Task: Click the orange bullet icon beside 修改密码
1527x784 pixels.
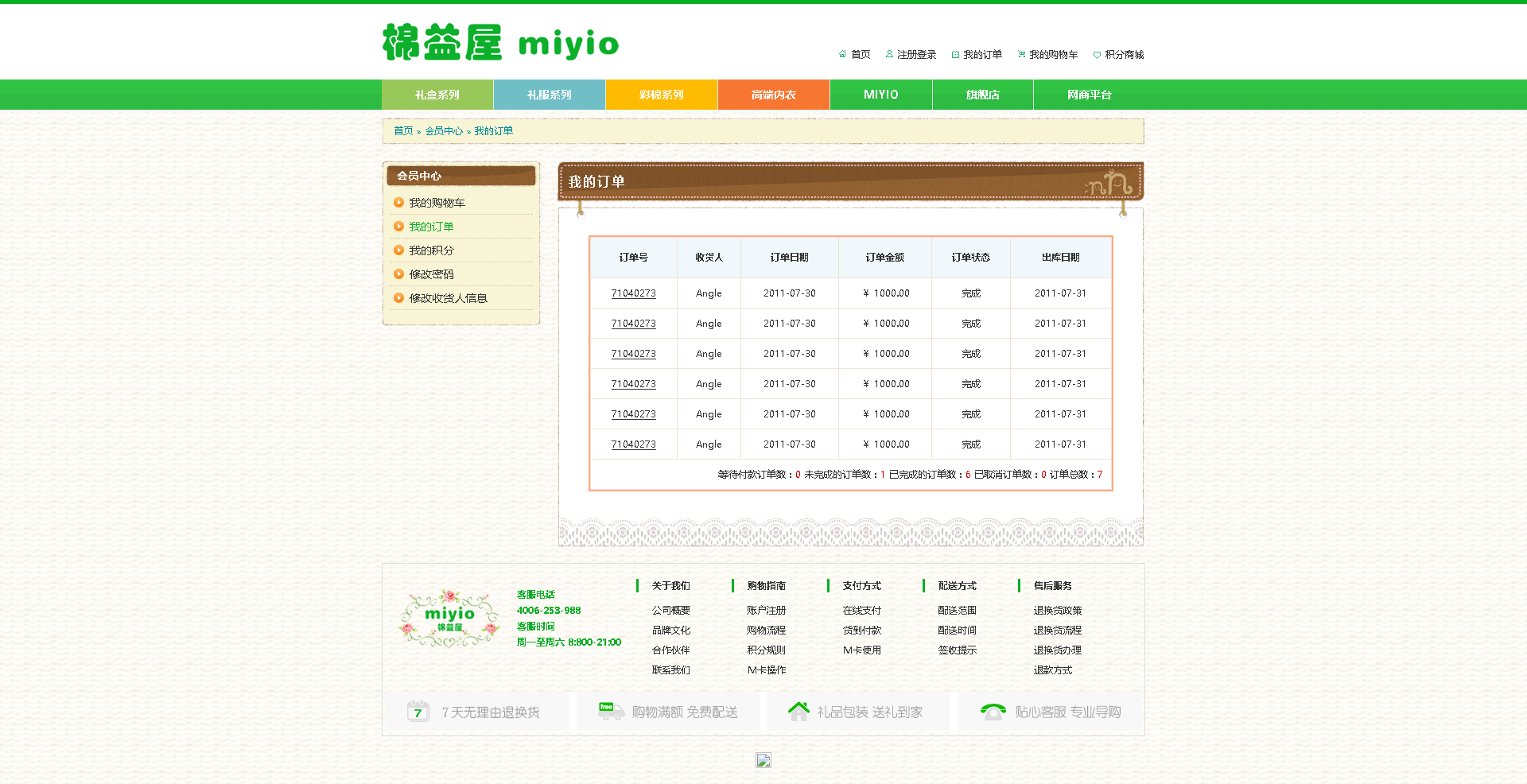Action: tap(398, 274)
